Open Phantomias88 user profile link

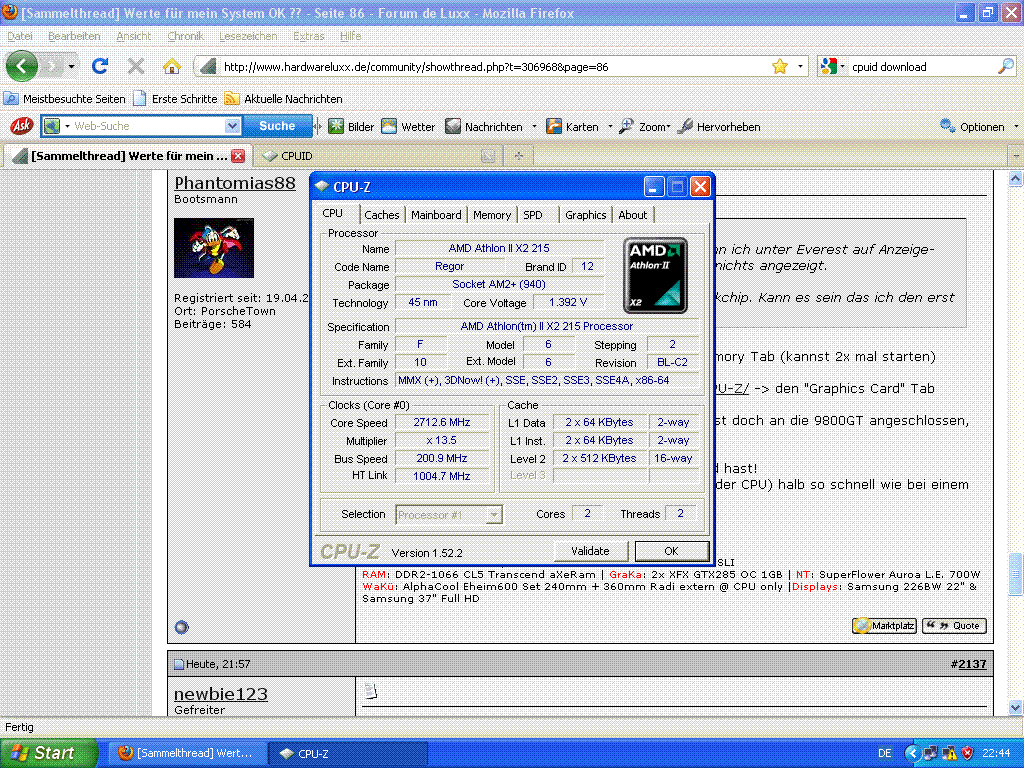coord(235,184)
